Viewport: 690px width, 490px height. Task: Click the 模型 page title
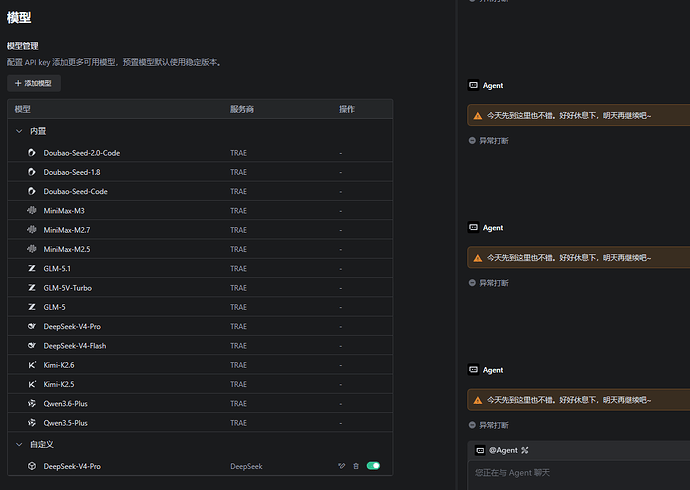pos(19,18)
